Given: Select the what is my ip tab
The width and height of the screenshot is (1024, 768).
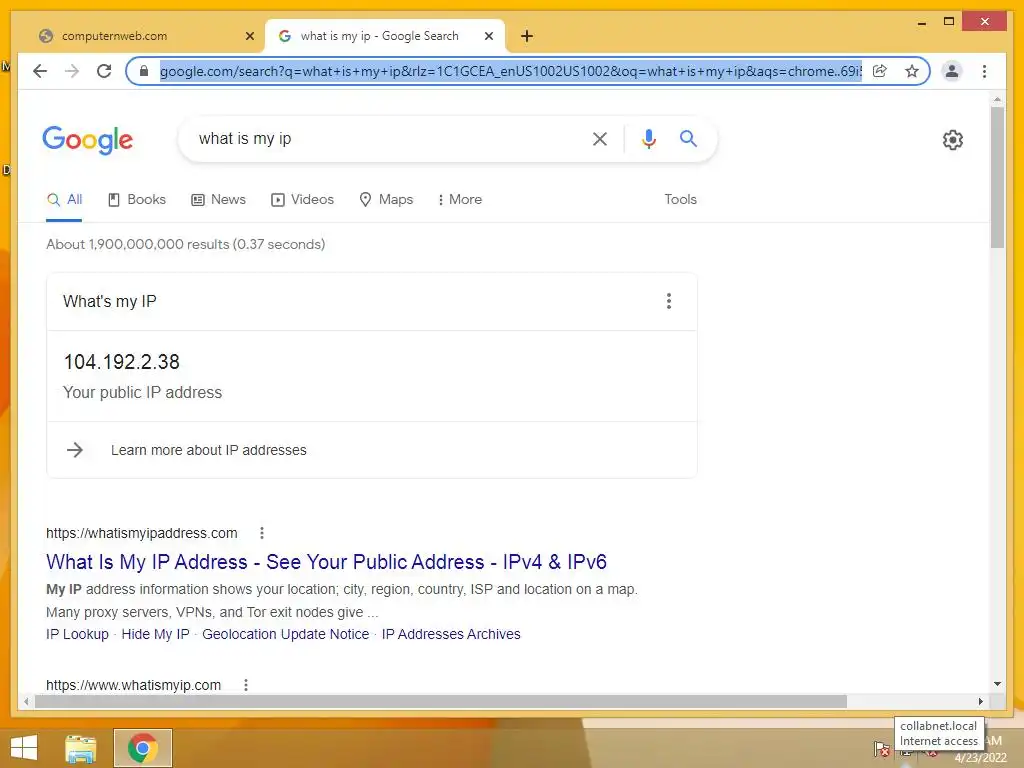Looking at the screenshot, I should click(x=384, y=36).
